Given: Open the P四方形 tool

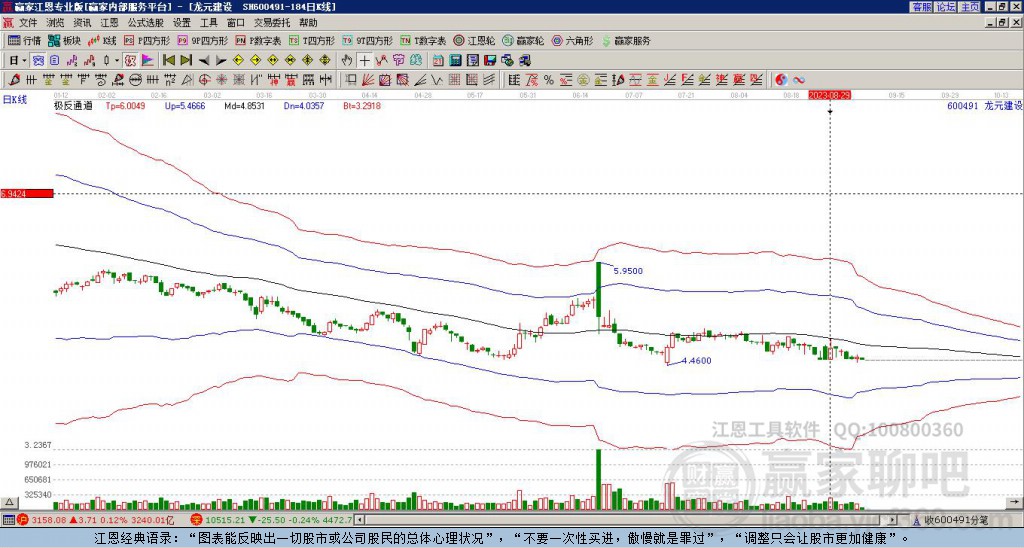Looking at the screenshot, I should click(147, 40).
